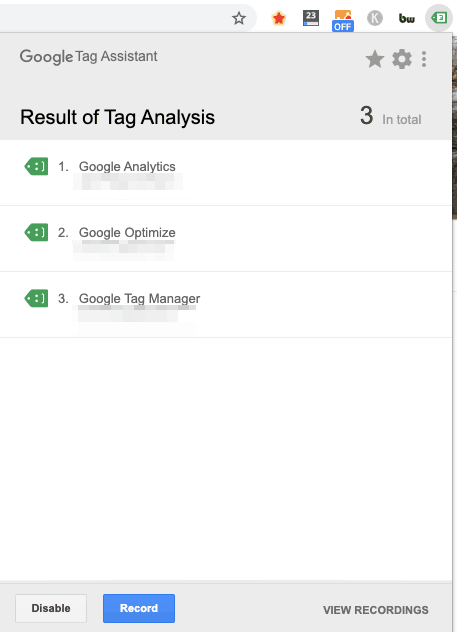
Task: Click the Tag Assistant extension icon
Action: point(439,18)
